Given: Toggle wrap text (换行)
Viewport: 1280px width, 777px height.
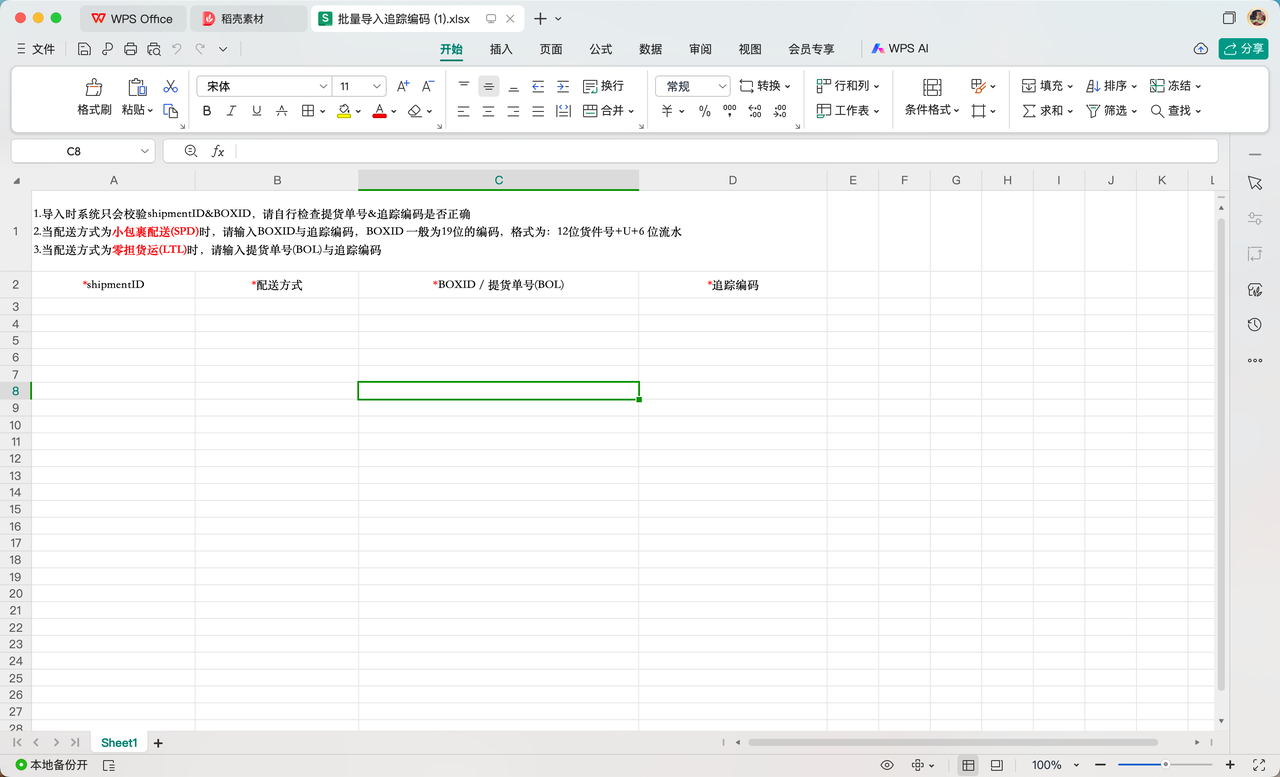Looking at the screenshot, I should coord(603,87).
